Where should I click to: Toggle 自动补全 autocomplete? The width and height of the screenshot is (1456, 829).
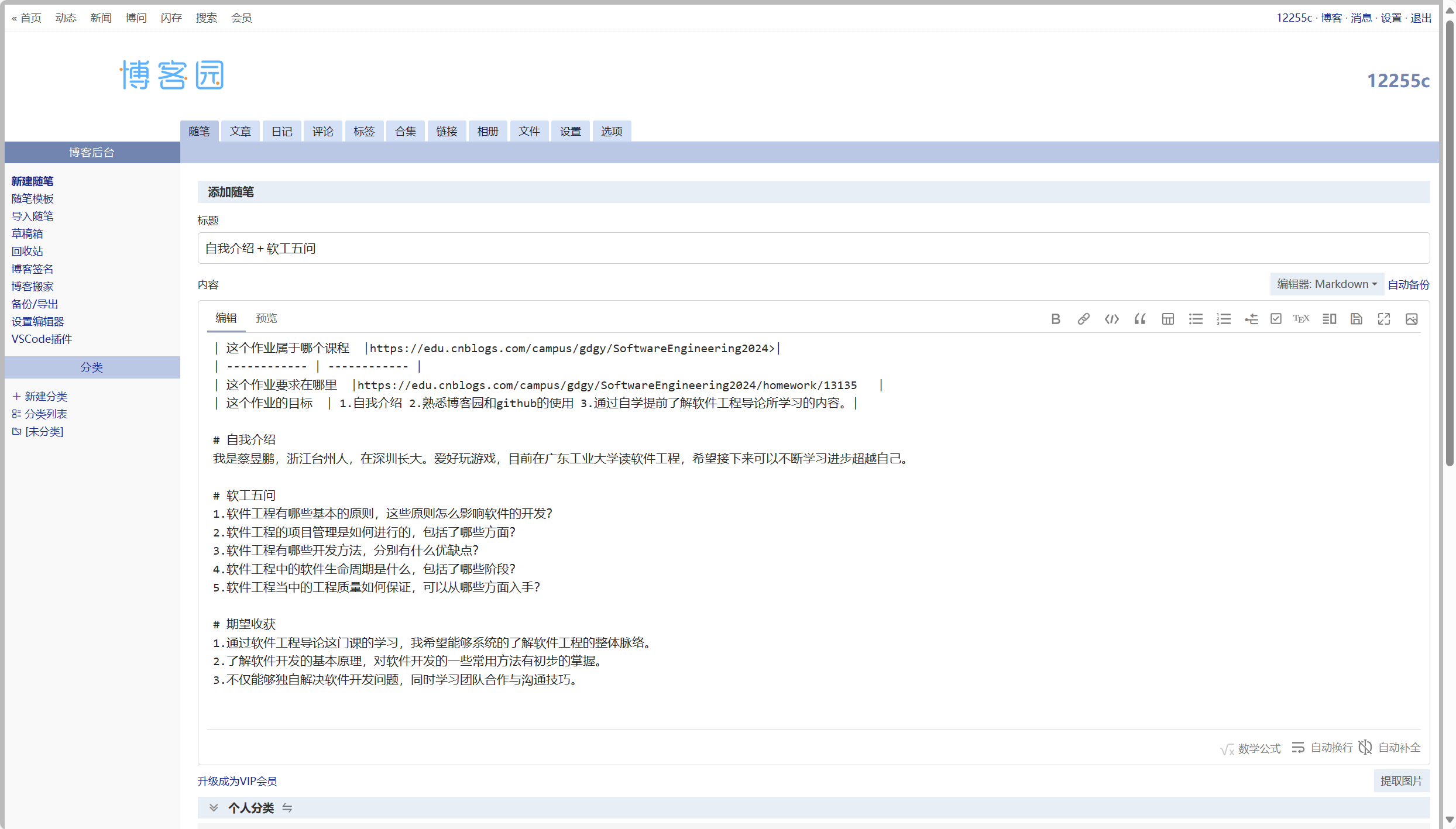(1389, 748)
